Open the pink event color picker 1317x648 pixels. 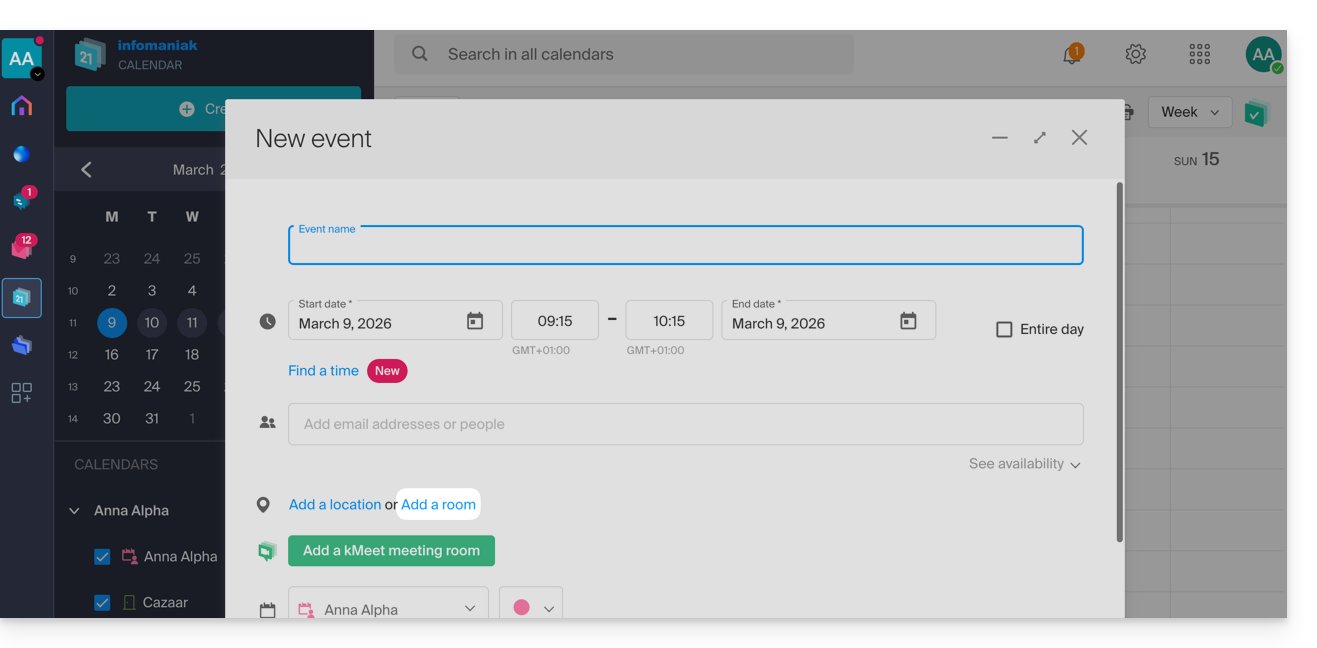point(531,608)
